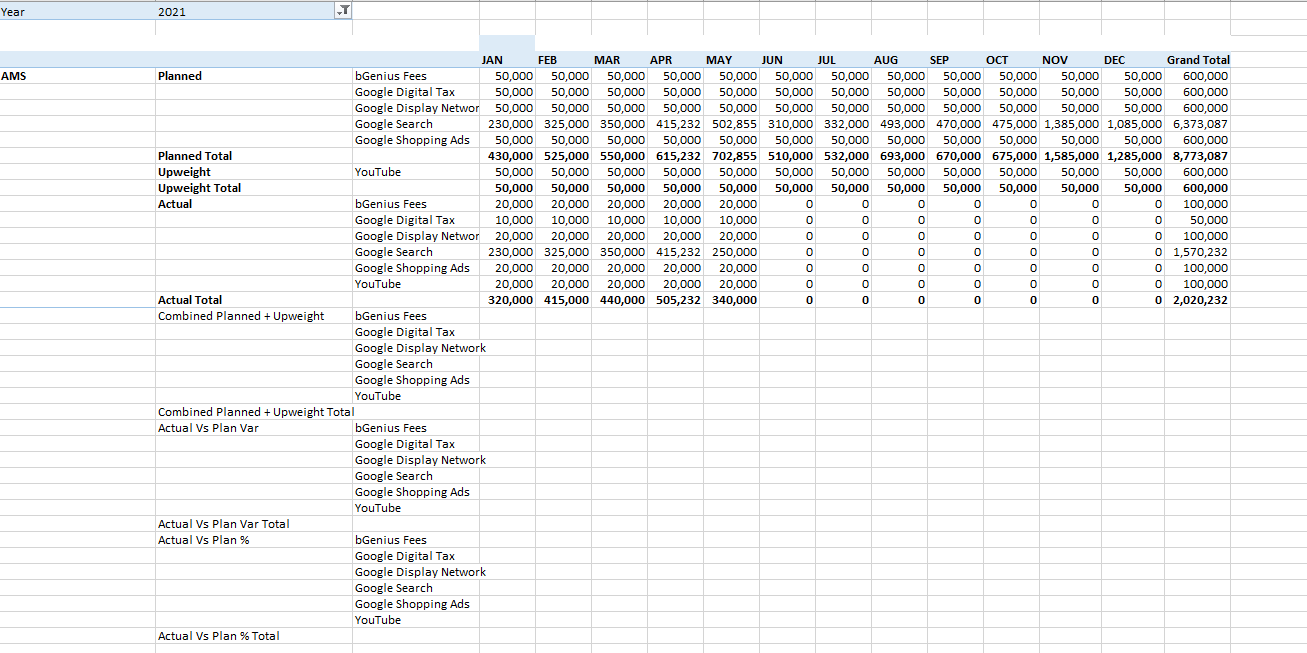Click Actual Google Digital Tax grand total 50,000
The height and width of the screenshot is (653, 1307).
(x=1209, y=220)
